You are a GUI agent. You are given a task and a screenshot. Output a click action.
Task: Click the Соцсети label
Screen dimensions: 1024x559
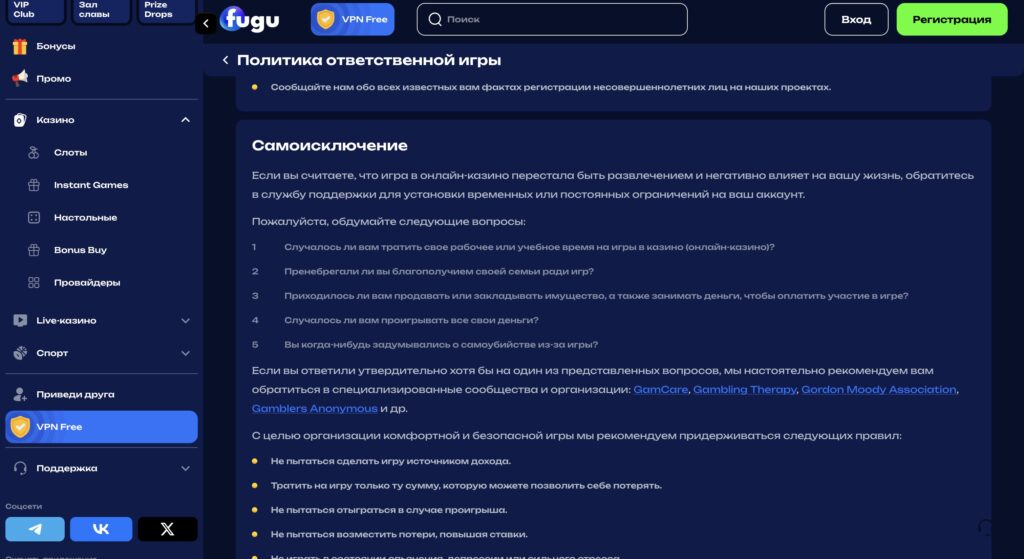click(24, 506)
